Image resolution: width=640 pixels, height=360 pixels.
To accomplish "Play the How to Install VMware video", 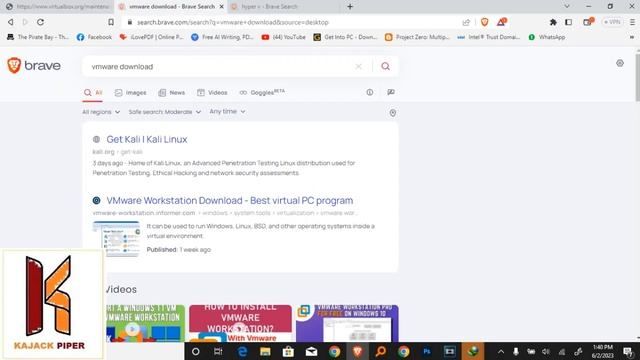I will click(x=240, y=323).
